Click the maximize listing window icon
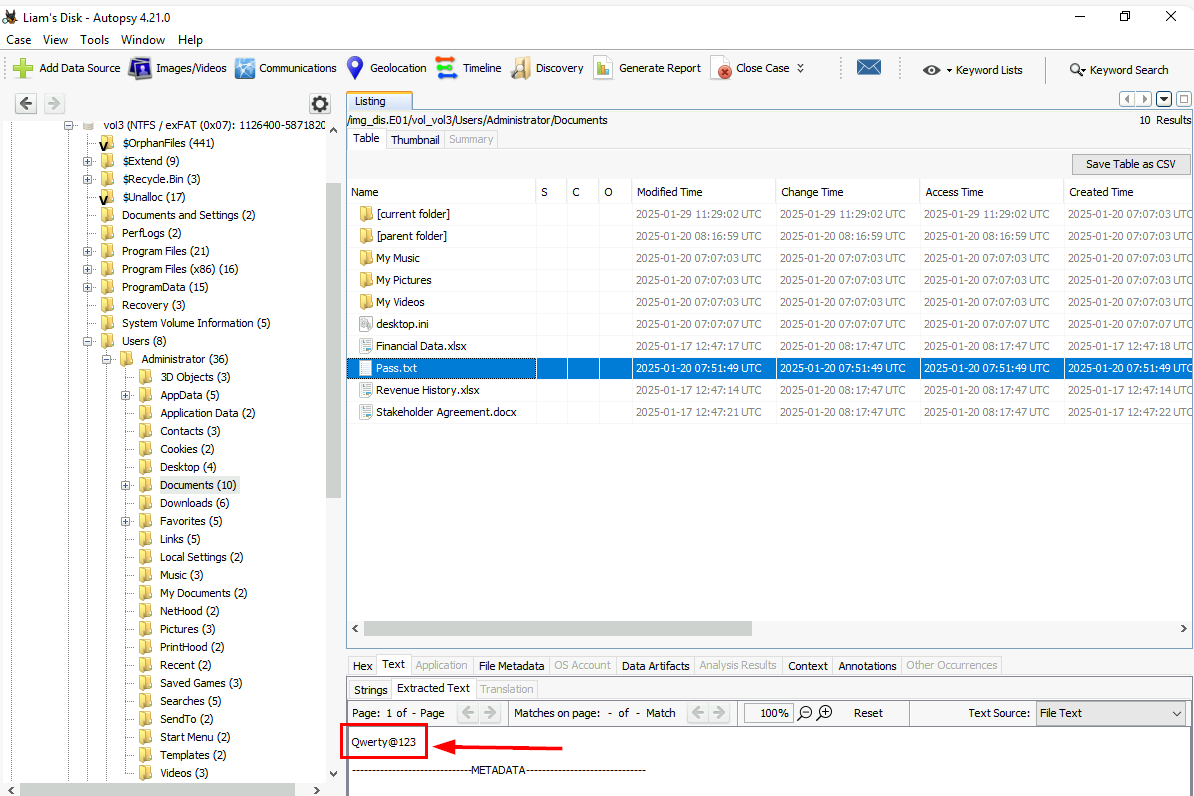The image size is (1194, 796). [1183, 99]
